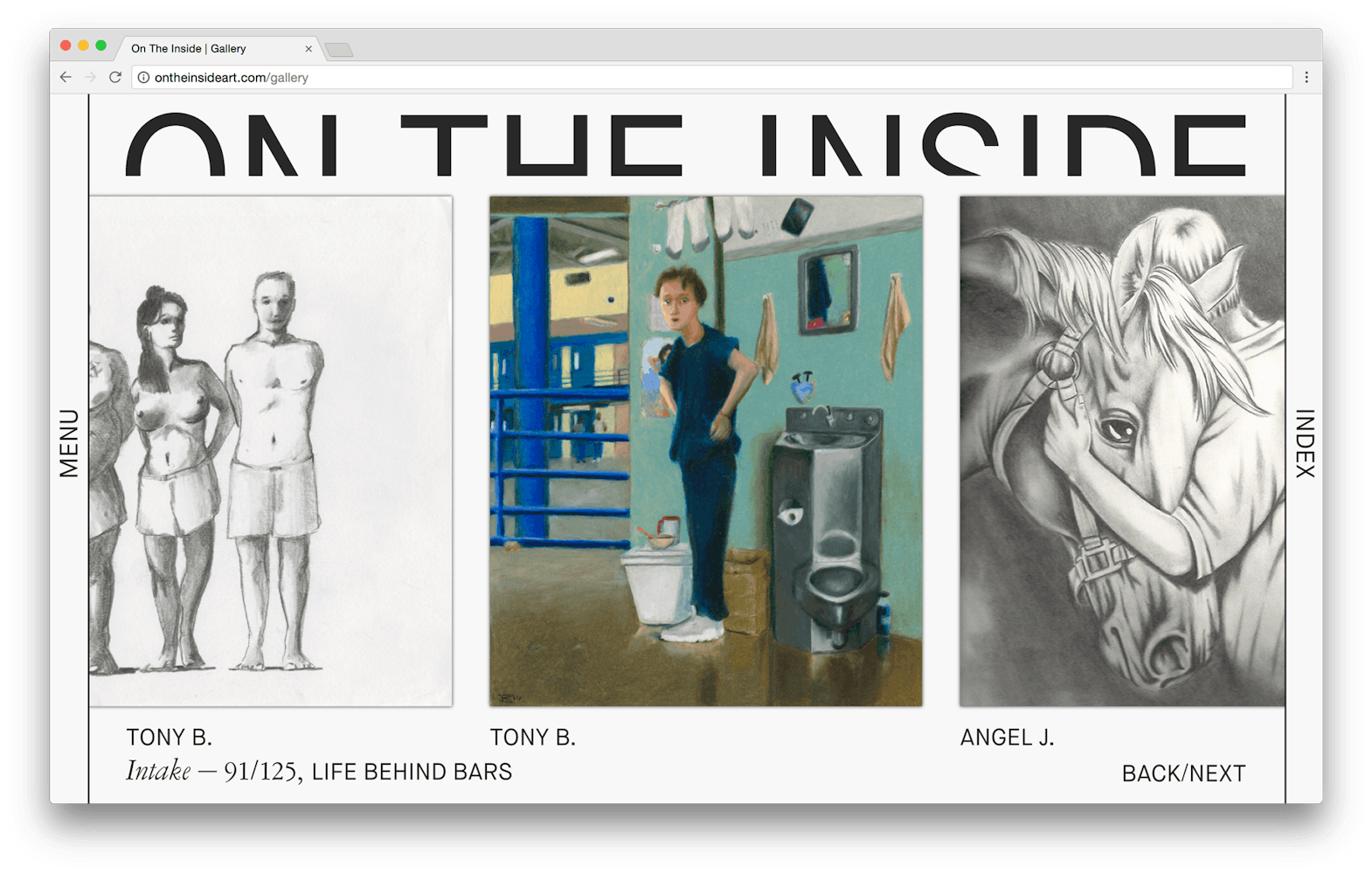Open the browser three-dot menu
Viewport: 1372px width, 874px height.
coord(1306,77)
